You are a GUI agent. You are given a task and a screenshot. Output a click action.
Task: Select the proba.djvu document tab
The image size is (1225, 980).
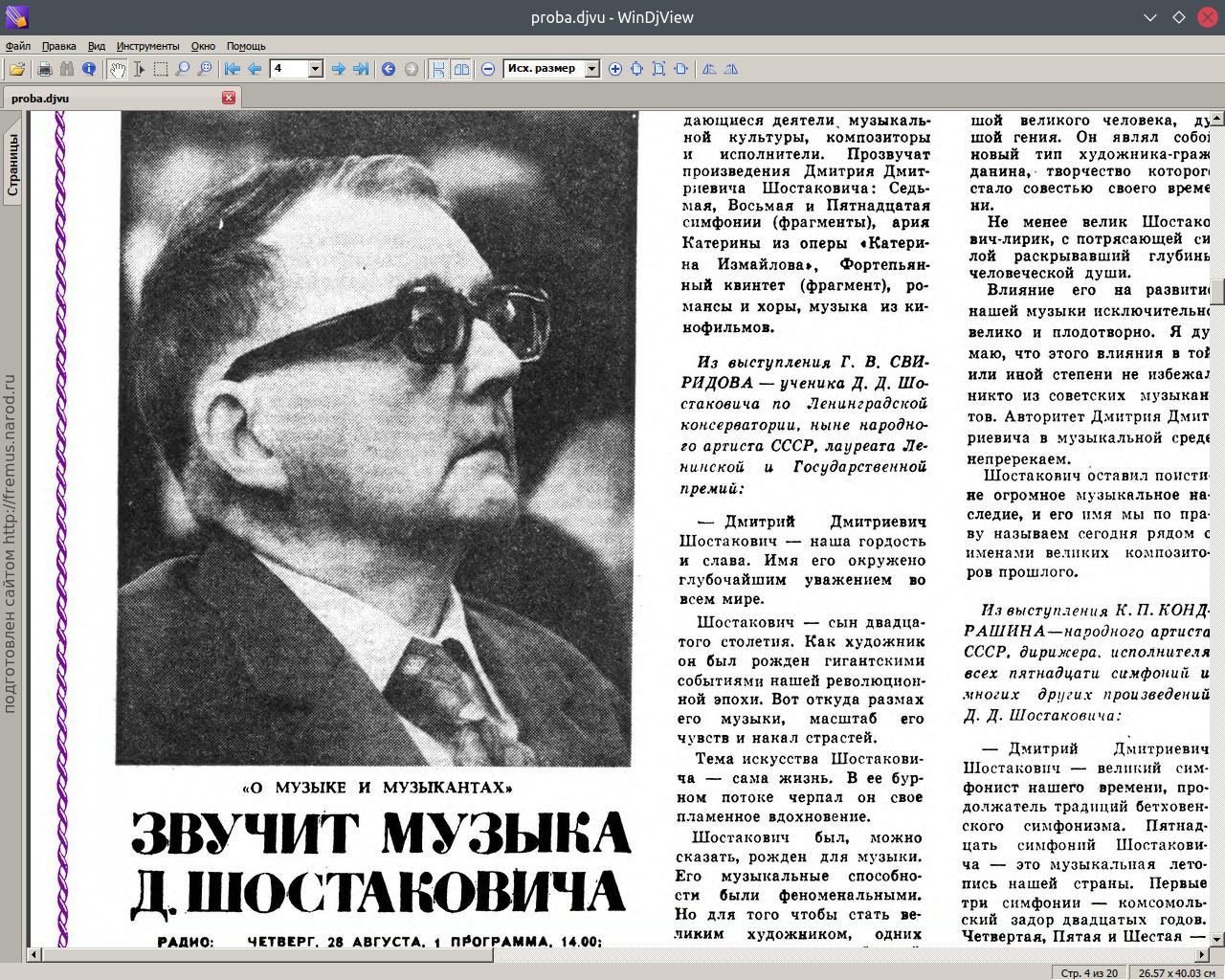[120, 98]
